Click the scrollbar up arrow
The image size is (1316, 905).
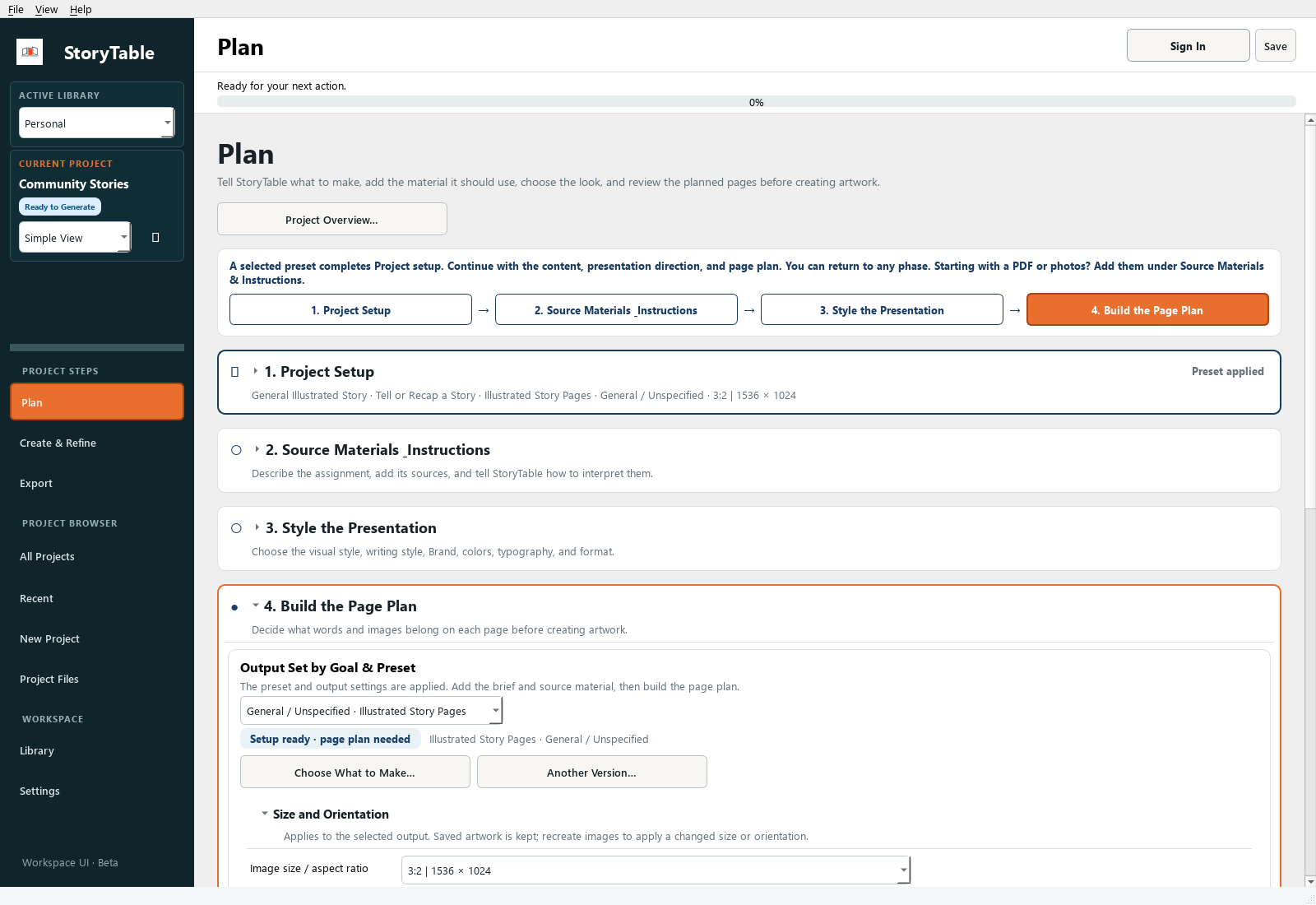[1310, 120]
